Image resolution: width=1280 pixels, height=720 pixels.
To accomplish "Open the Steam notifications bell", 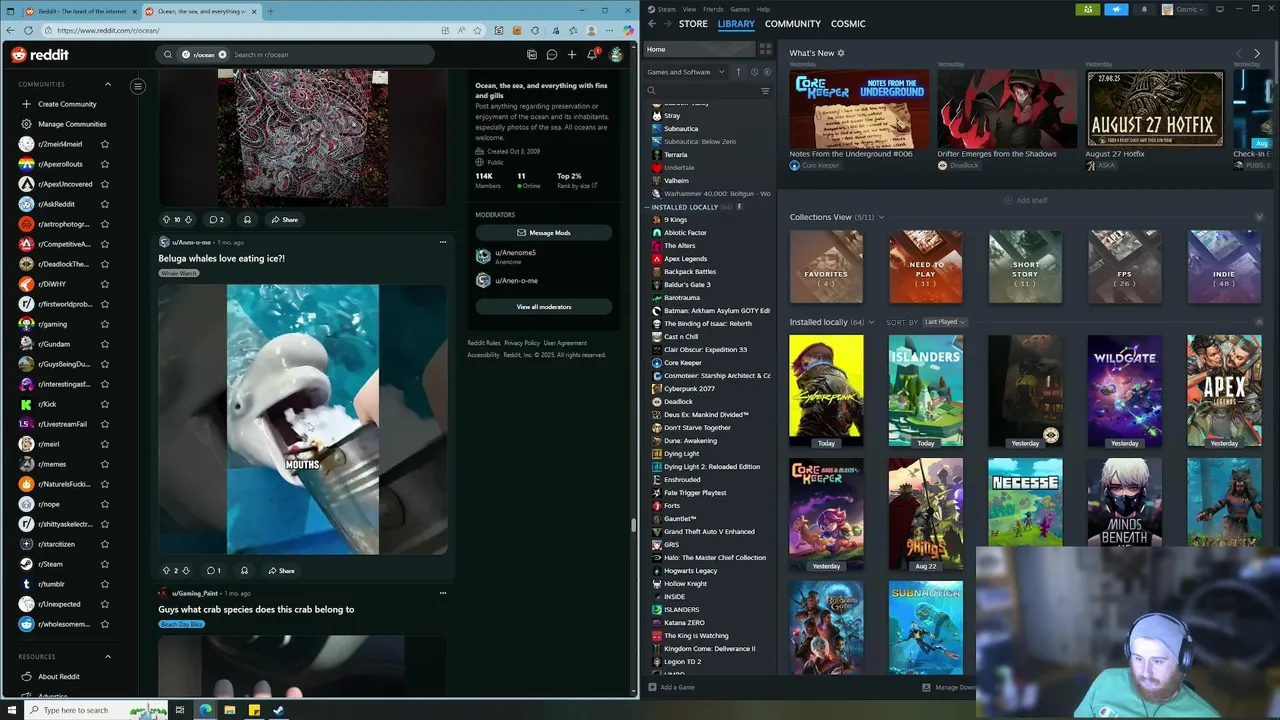I will pyautogui.click(x=1144, y=9).
